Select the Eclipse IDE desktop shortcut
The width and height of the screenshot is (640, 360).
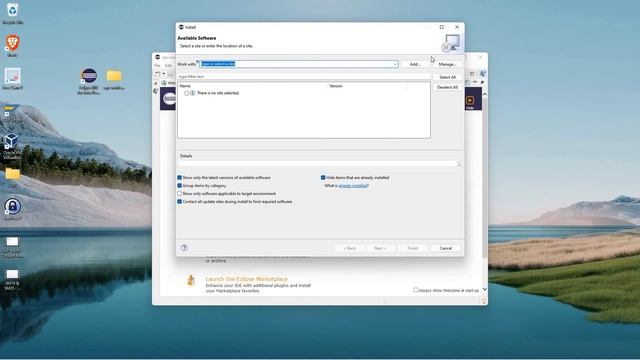89,81
